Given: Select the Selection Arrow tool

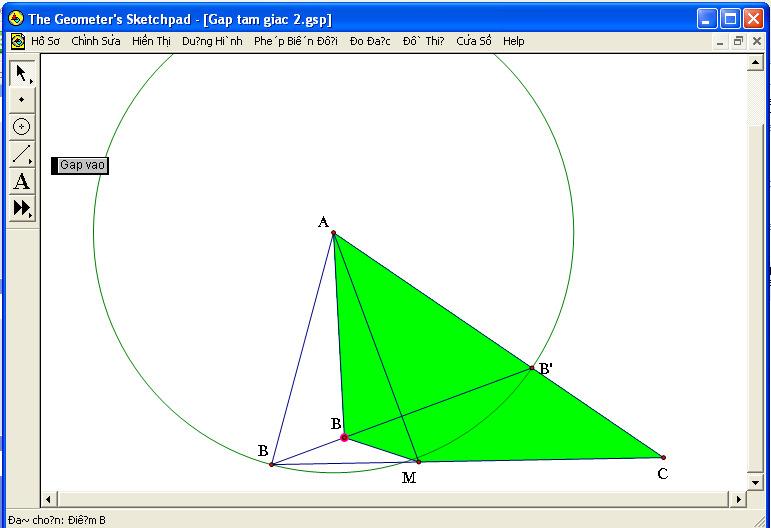Looking at the screenshot, I should [22, 73].
